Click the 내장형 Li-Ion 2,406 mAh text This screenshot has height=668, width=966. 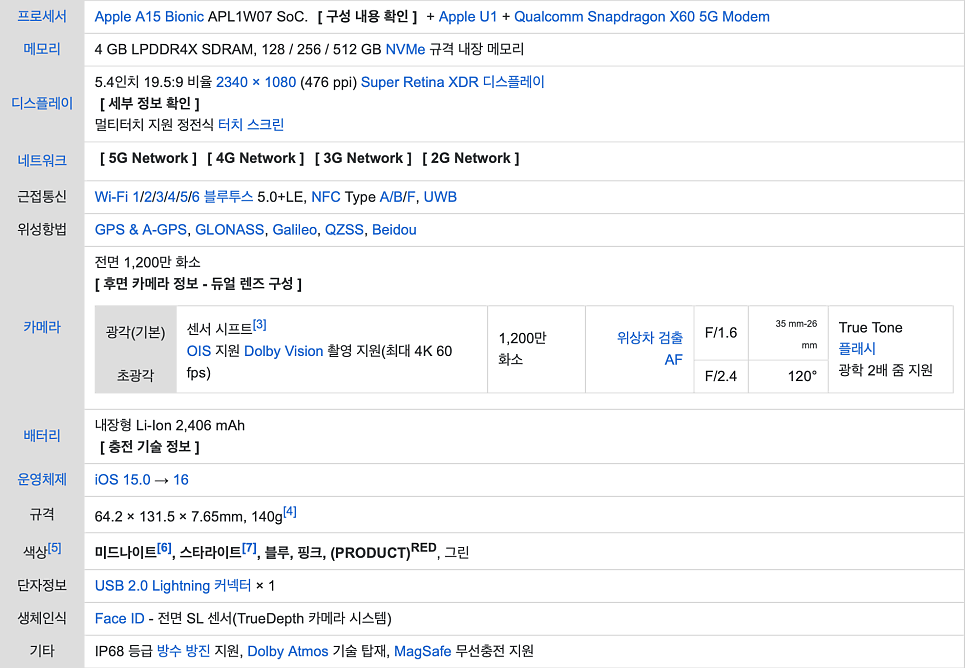tap(170, 425)
